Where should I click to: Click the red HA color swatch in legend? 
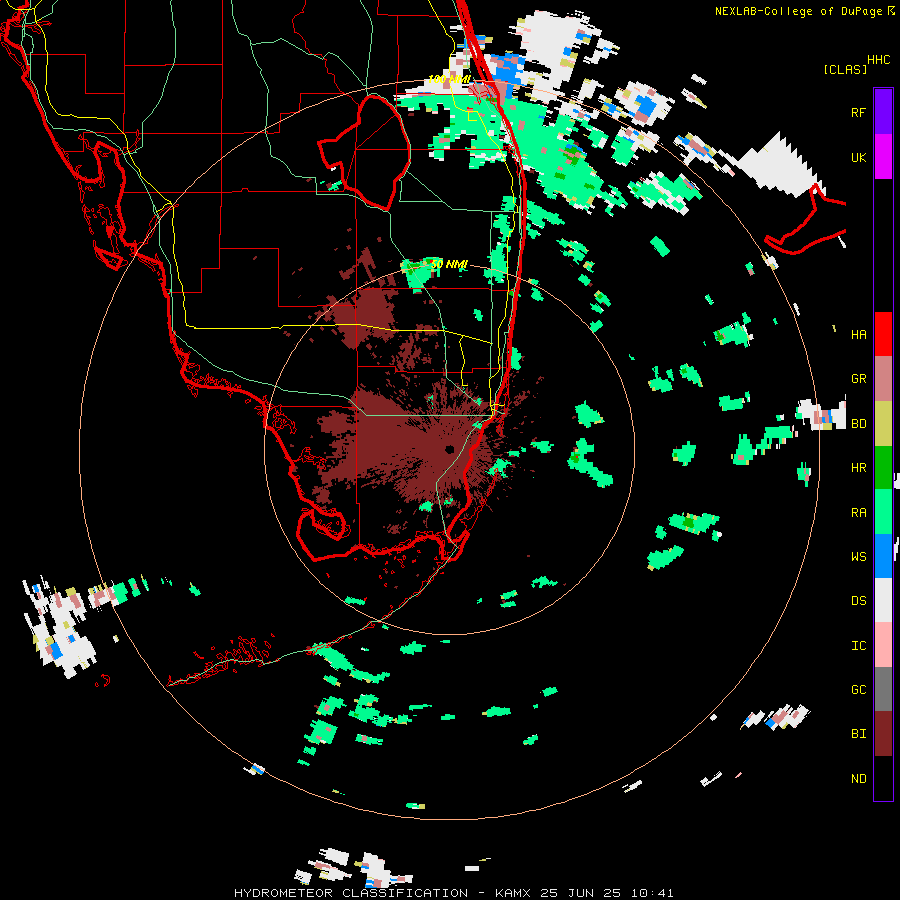click(883, 334)
